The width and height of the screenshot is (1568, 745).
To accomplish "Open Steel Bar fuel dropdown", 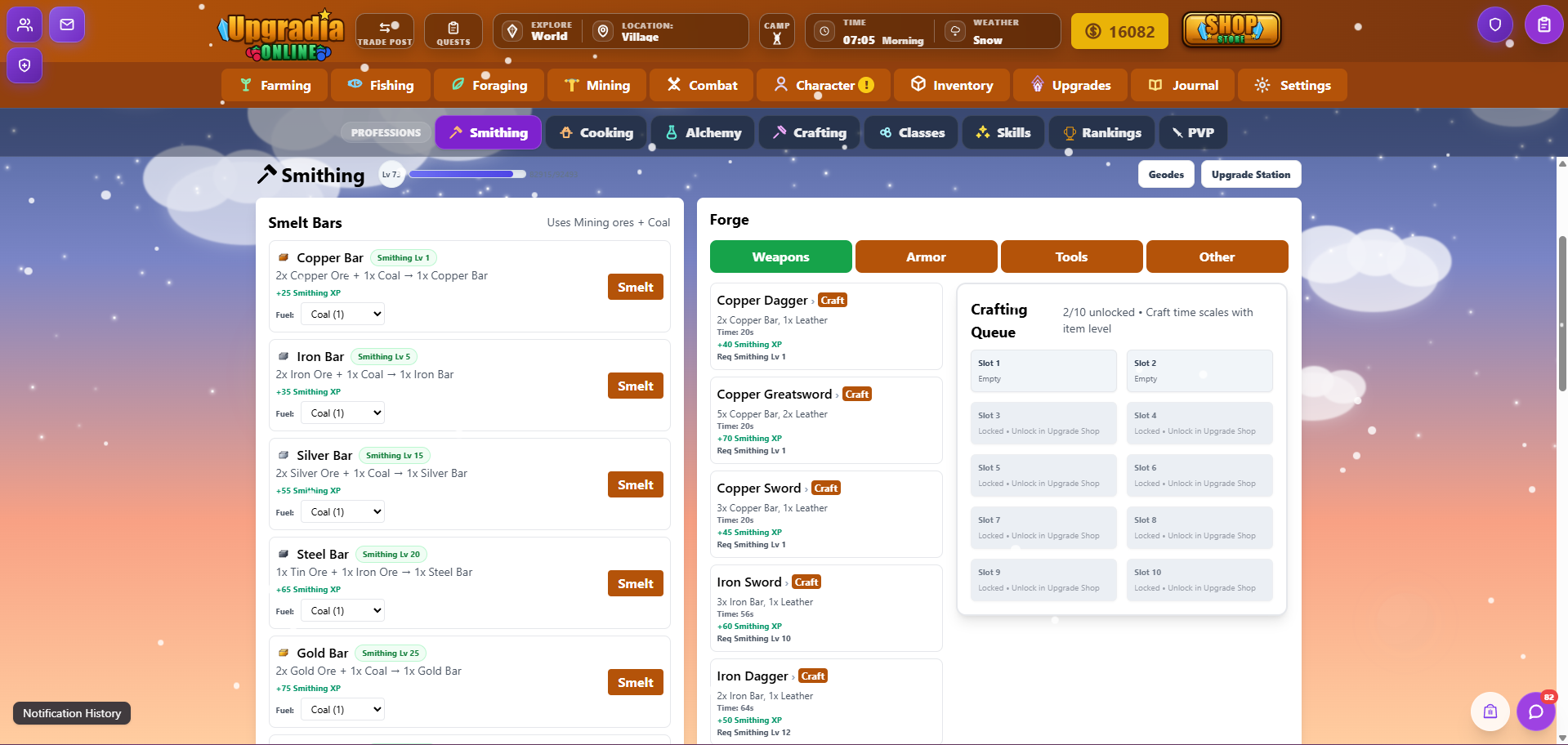I will 343,611.
